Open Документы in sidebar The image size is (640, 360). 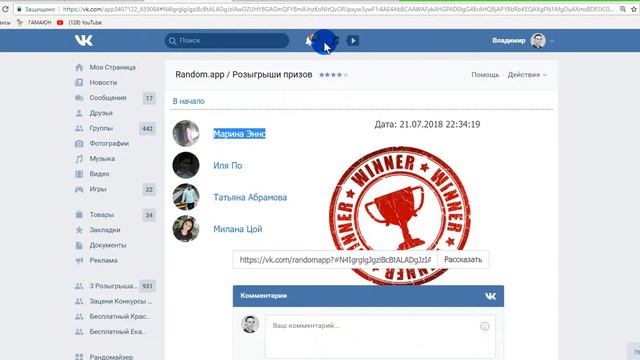108,245
